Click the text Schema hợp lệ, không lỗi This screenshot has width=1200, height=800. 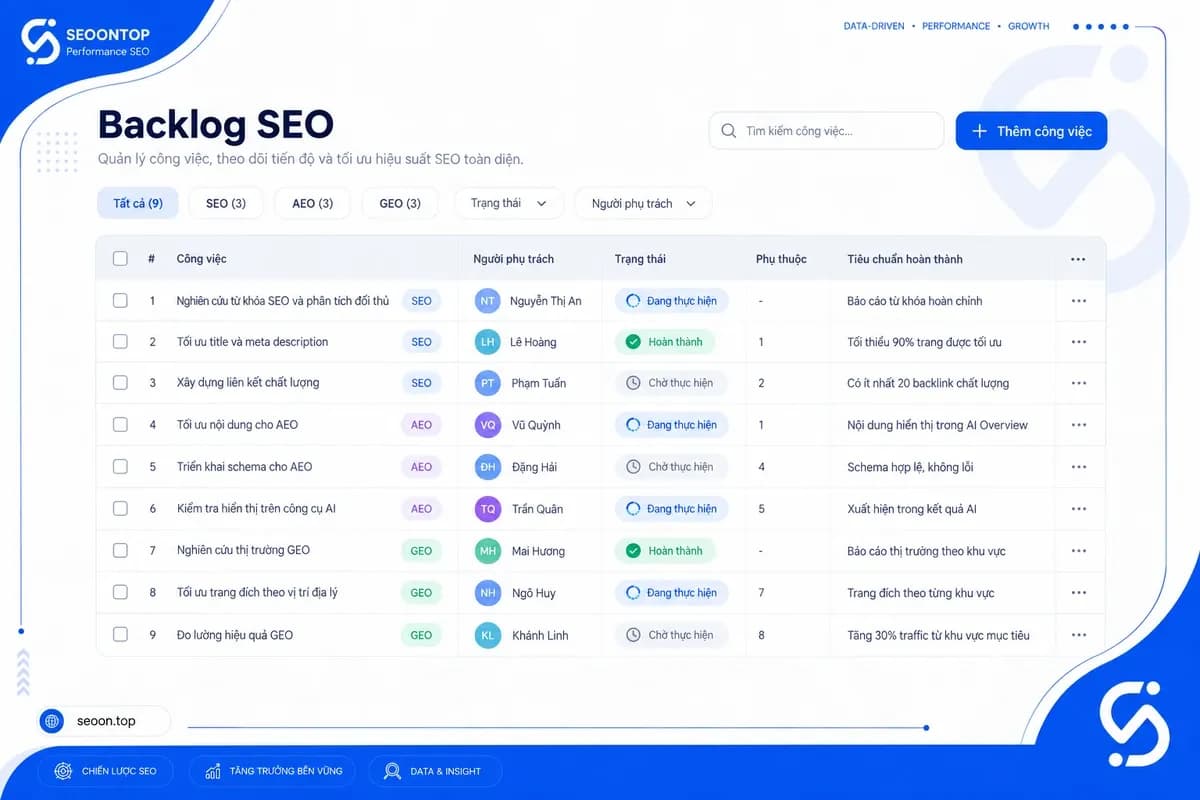click(x=910, y=467)
